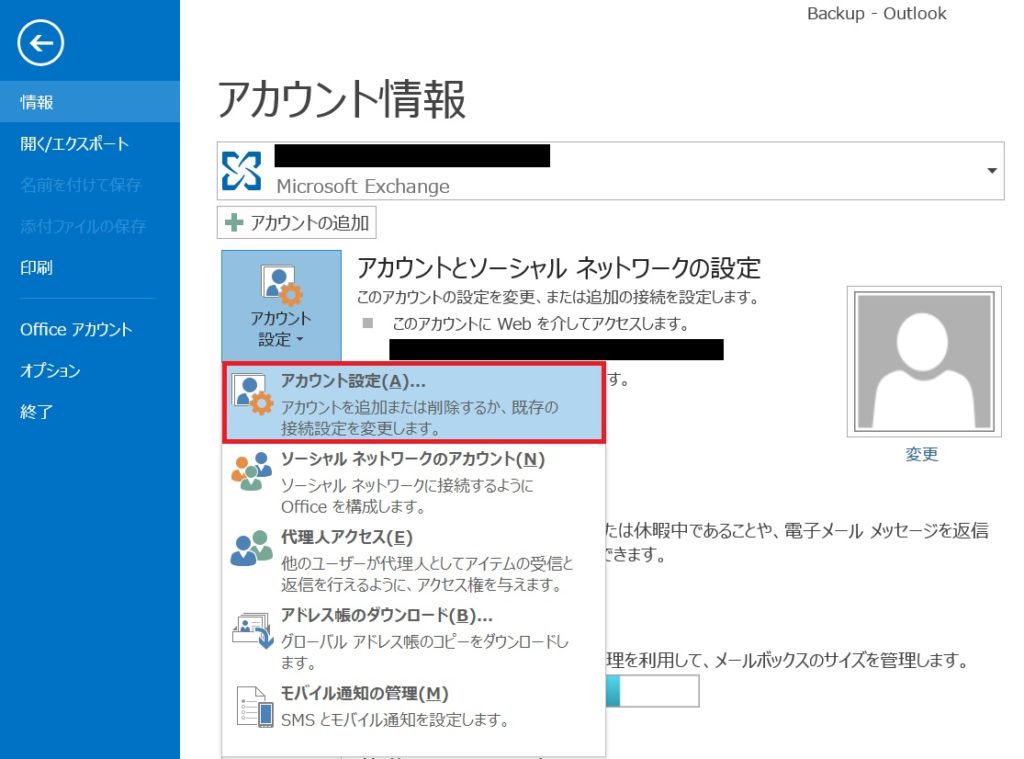The width and height of the screenshot is (1024, 759).
Task: Choose ソーシャル ネットワークのアカウント(N) entry
Action: [x=414, y=482]
